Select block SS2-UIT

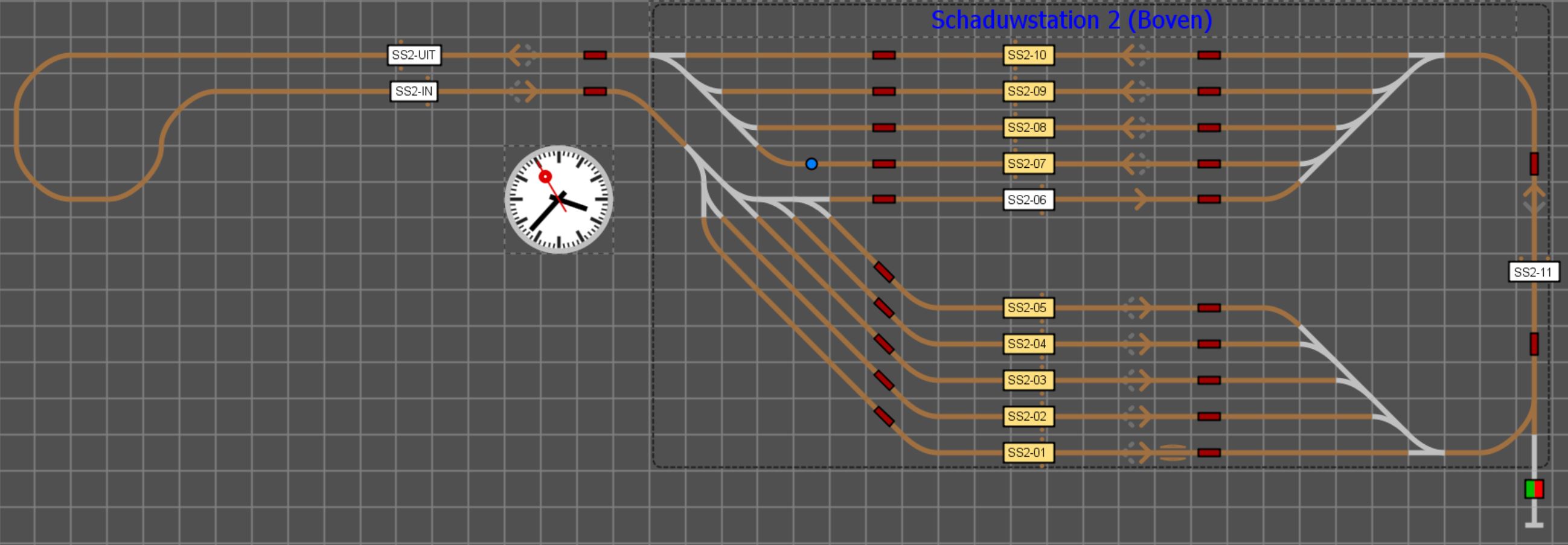[414, 56]
